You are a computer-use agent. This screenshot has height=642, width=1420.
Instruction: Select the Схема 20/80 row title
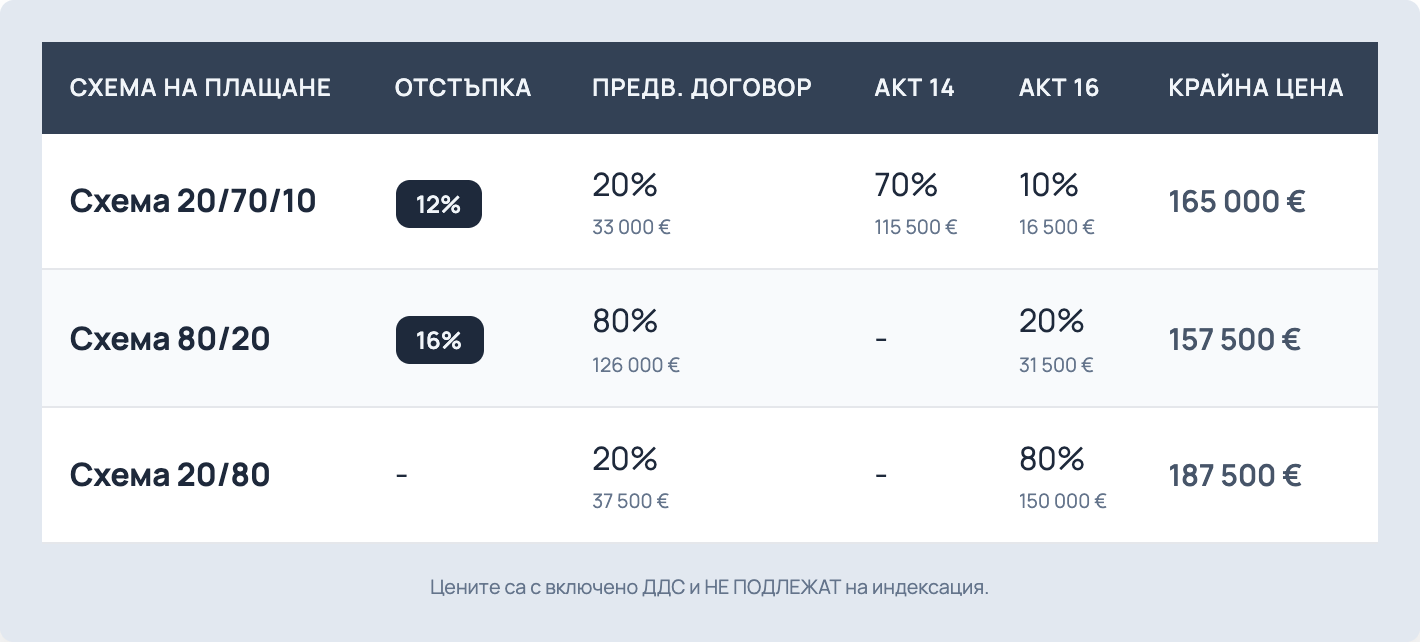click(170, 475)
